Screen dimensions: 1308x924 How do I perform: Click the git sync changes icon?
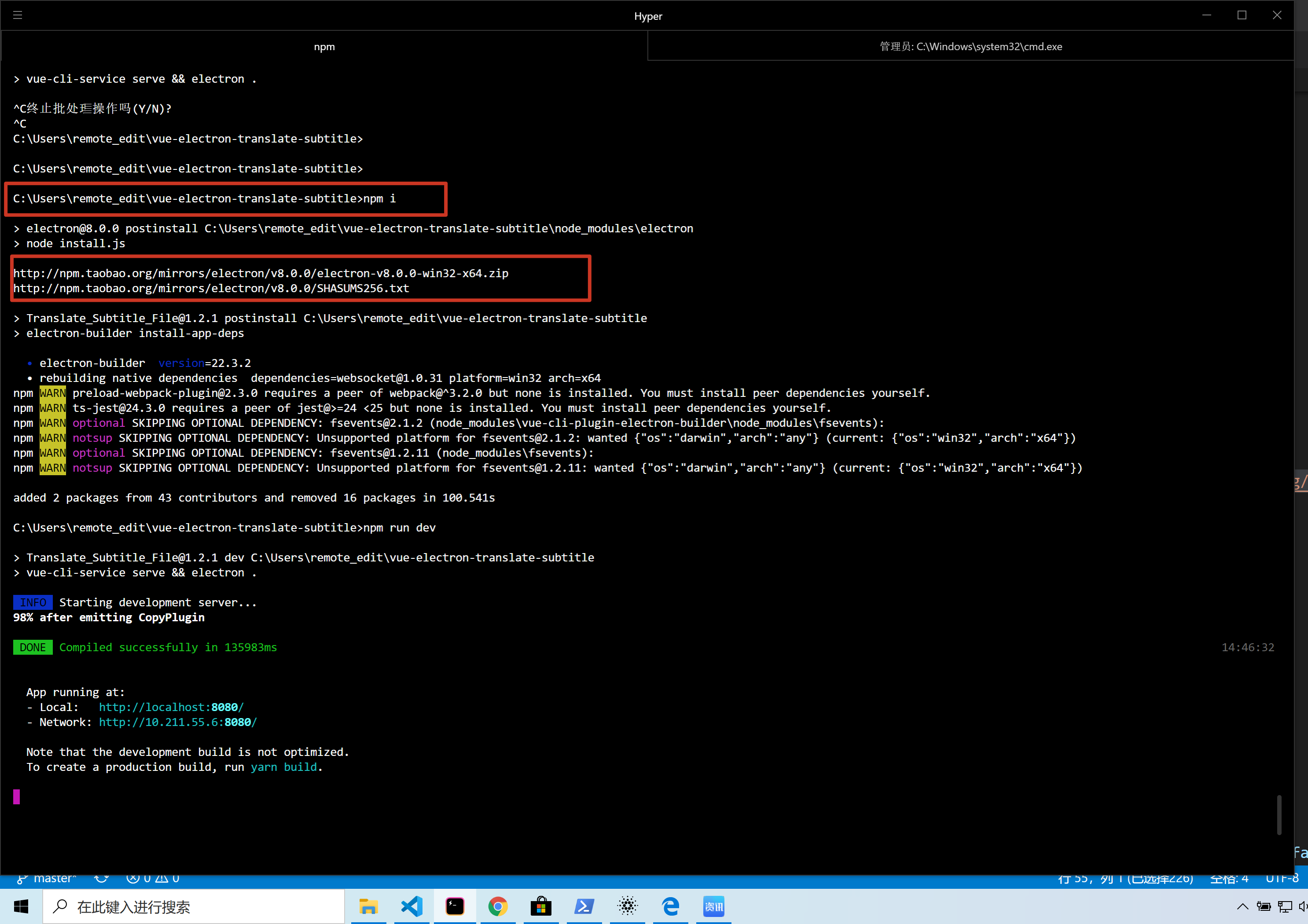(x=101, y=879)
